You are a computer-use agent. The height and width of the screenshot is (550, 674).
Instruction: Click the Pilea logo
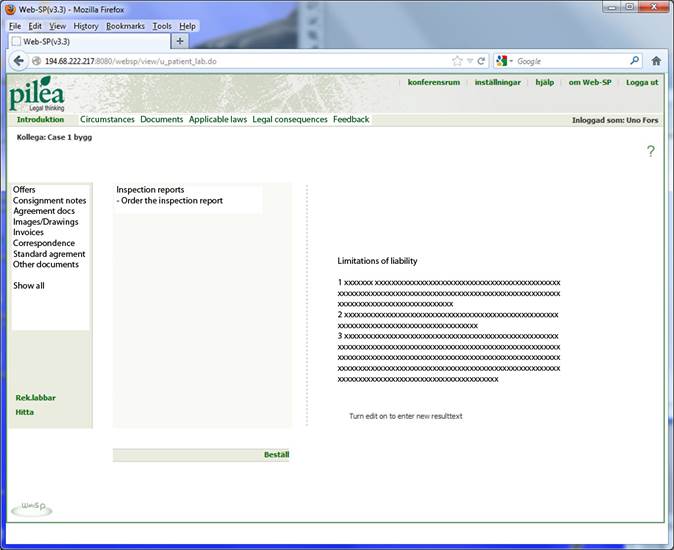[x=38, y=95]
